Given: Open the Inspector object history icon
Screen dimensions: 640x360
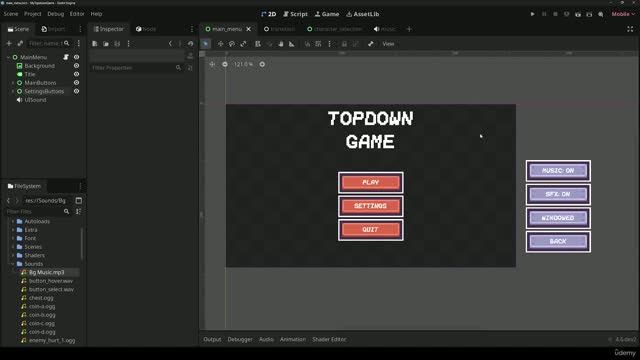Looking at the screenshot, I should point(190,44).
